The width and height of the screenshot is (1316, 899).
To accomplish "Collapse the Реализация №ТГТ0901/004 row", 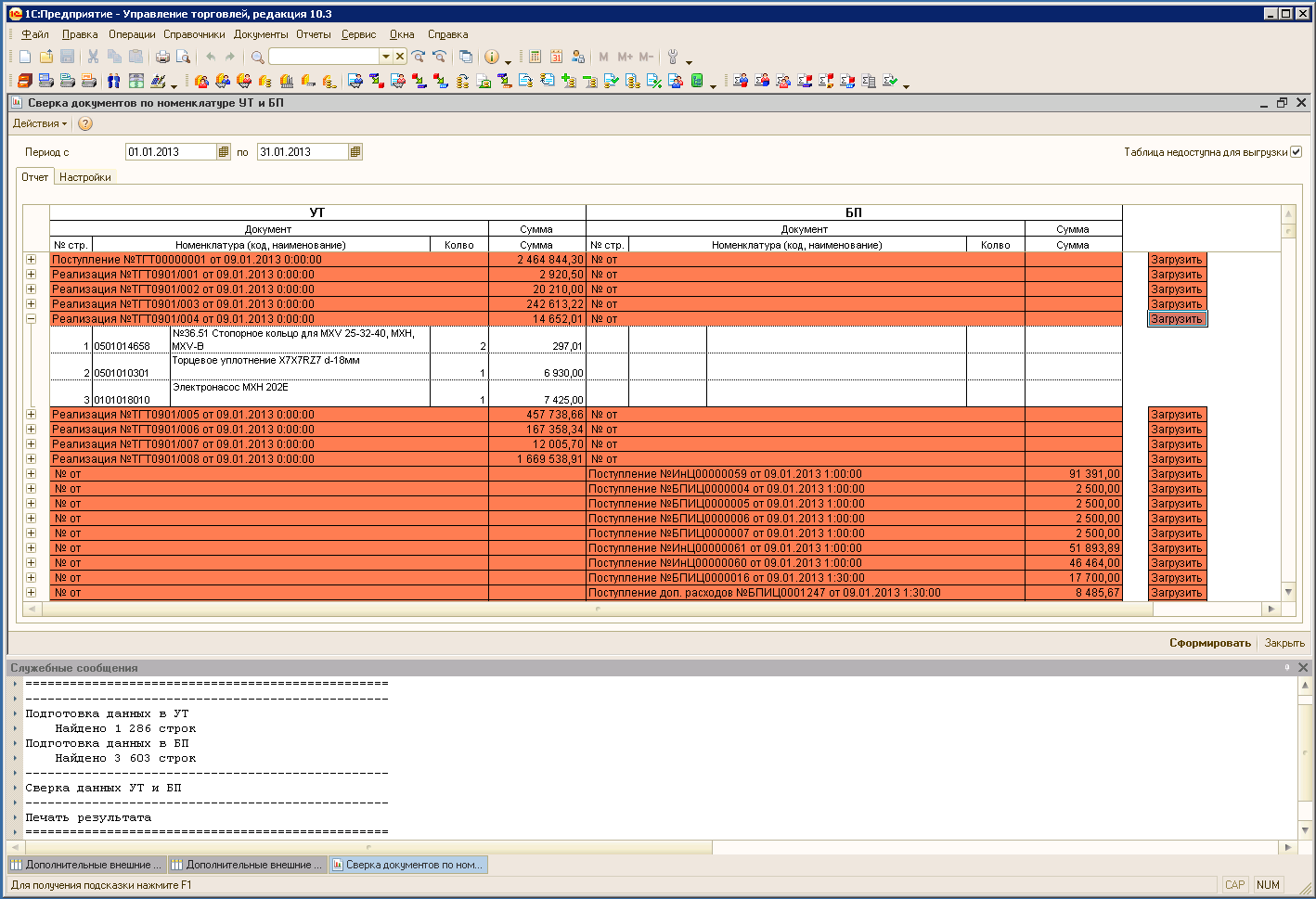I will (x=31, y=319).
